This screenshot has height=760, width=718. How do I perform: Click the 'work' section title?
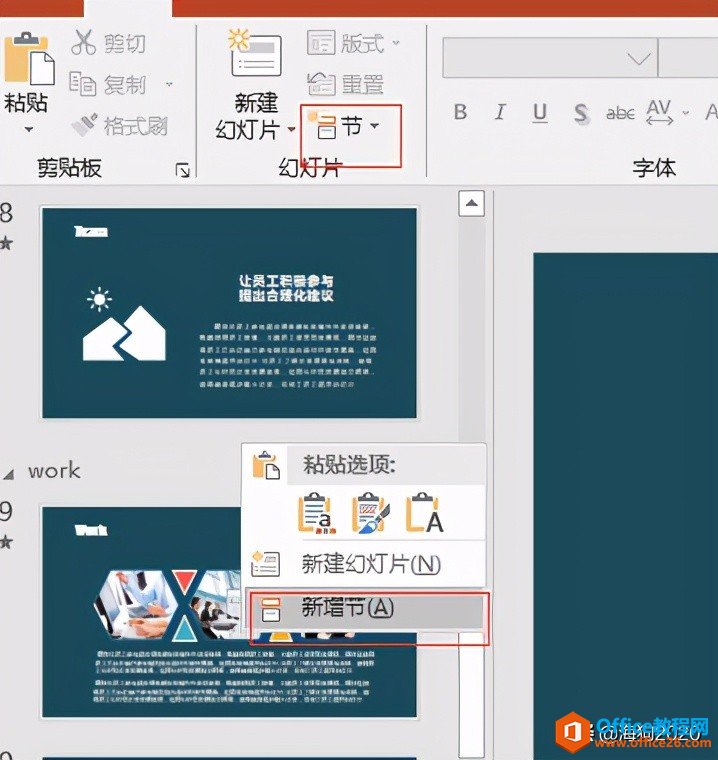[54, 471]
